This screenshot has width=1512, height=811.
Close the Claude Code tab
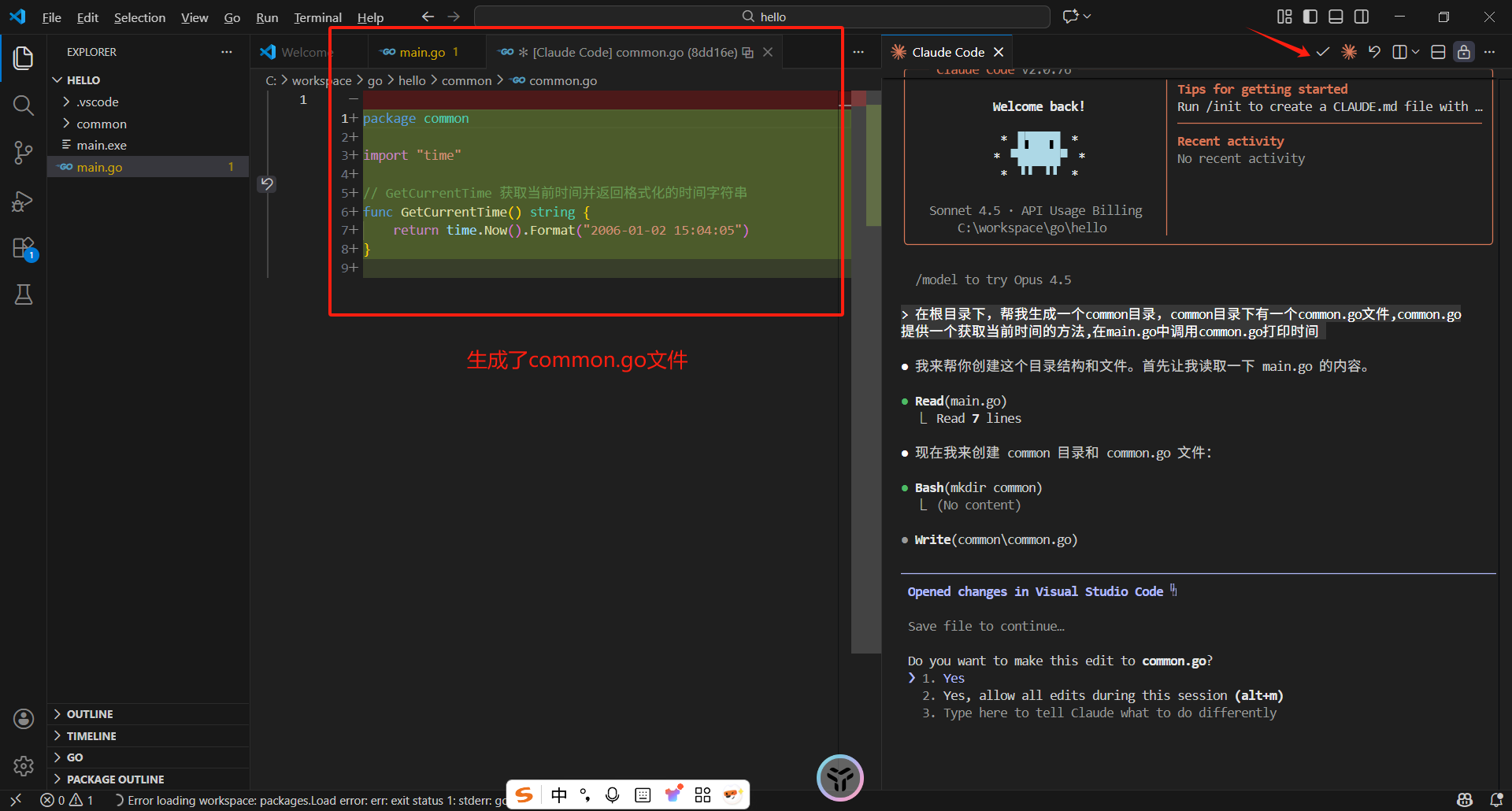(999, 52)
